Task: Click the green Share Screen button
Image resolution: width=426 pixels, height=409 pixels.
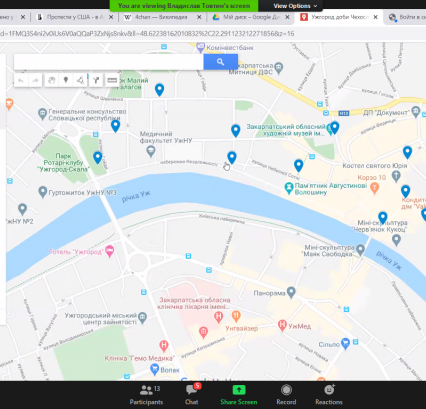Action: [239, 395]
